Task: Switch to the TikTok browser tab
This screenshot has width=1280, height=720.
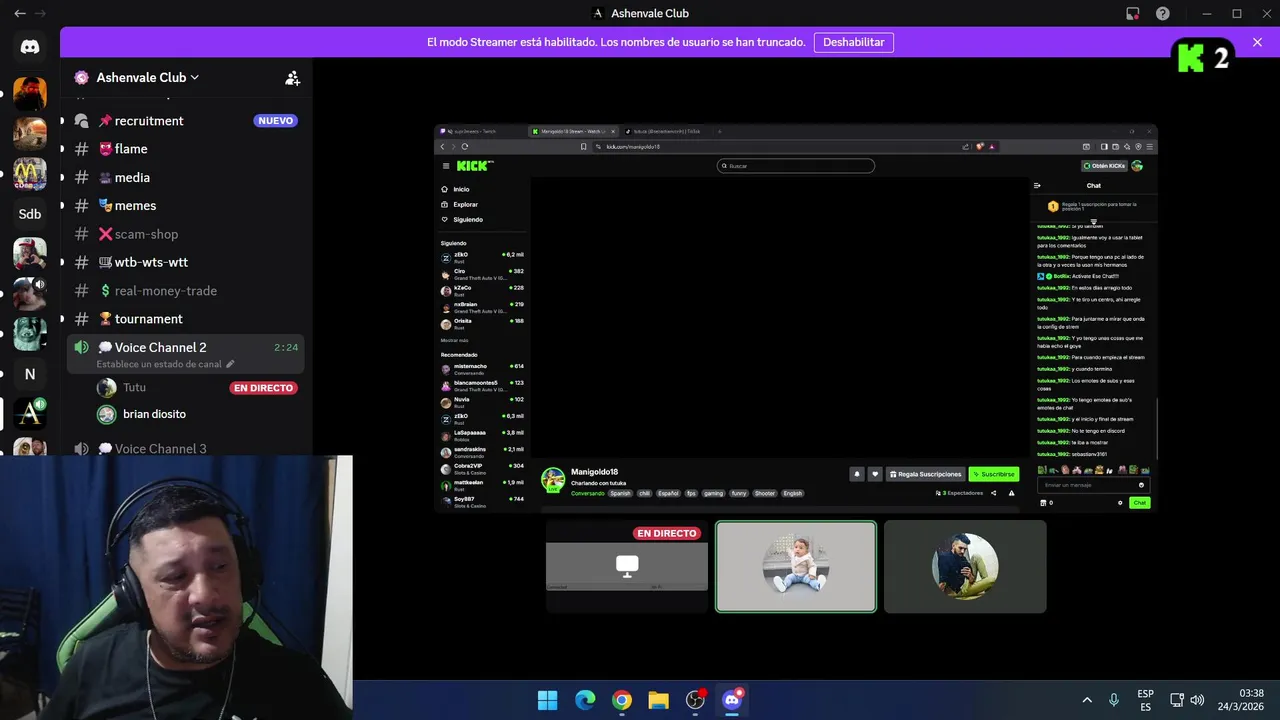Action: tap(665, 131)
